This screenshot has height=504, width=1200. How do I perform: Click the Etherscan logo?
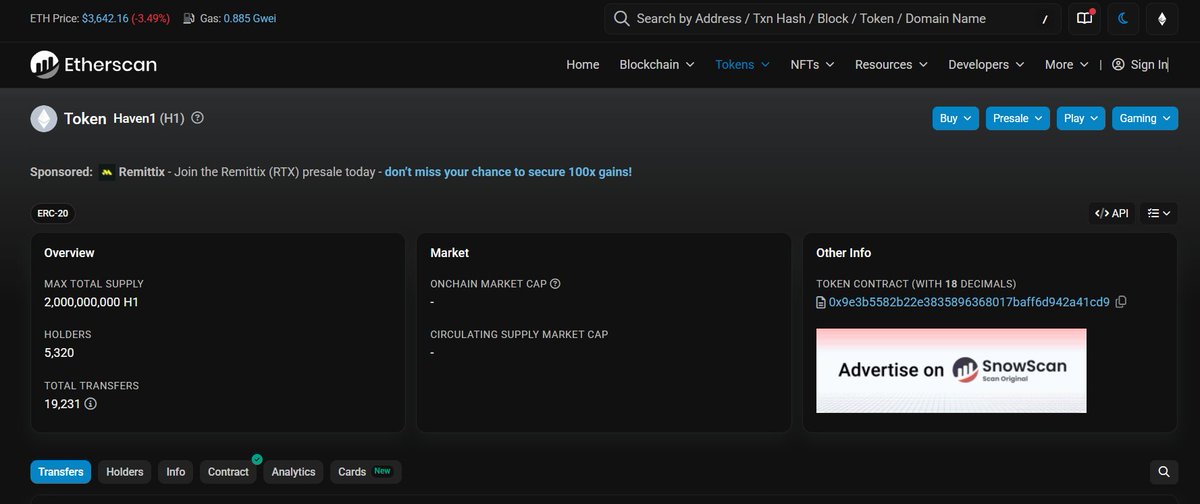click(94, 64)
